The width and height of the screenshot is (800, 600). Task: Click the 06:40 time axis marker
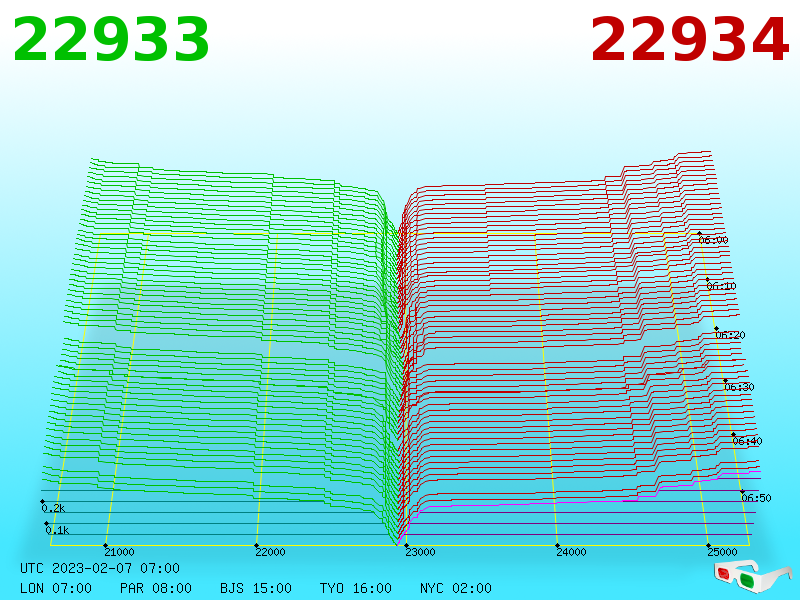747,441
